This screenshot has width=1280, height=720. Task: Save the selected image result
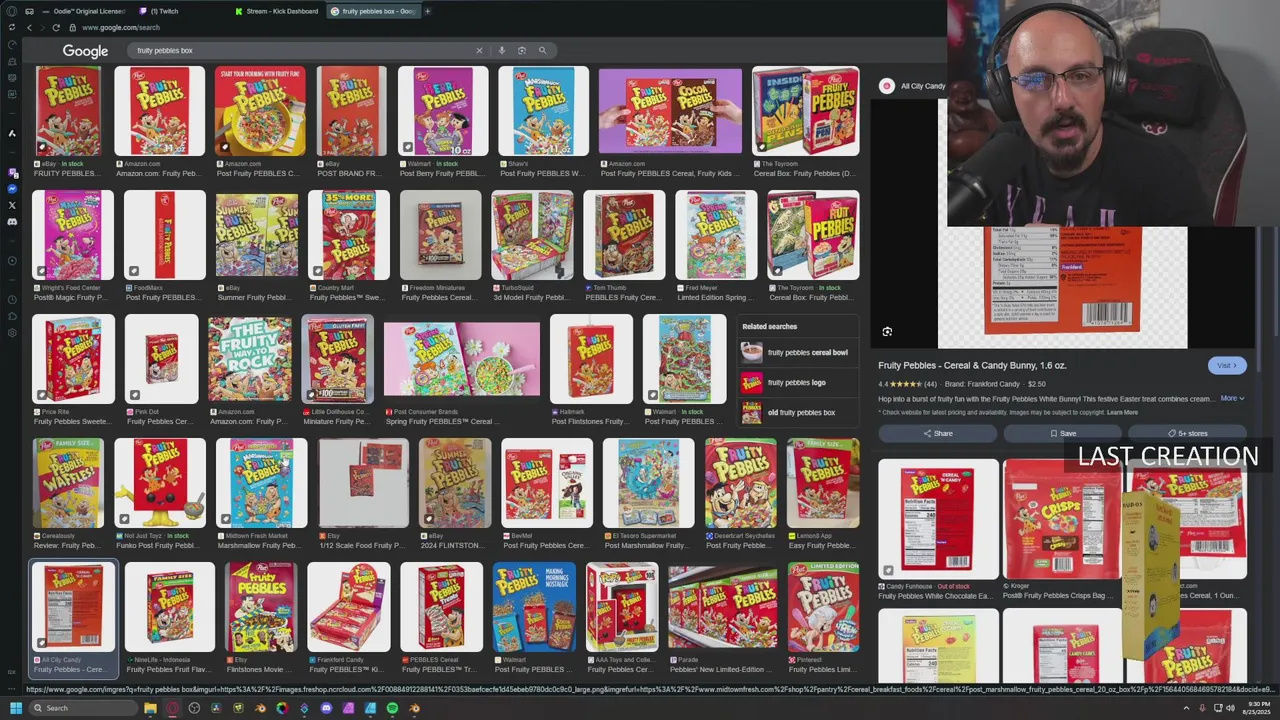click(1062, 433)
